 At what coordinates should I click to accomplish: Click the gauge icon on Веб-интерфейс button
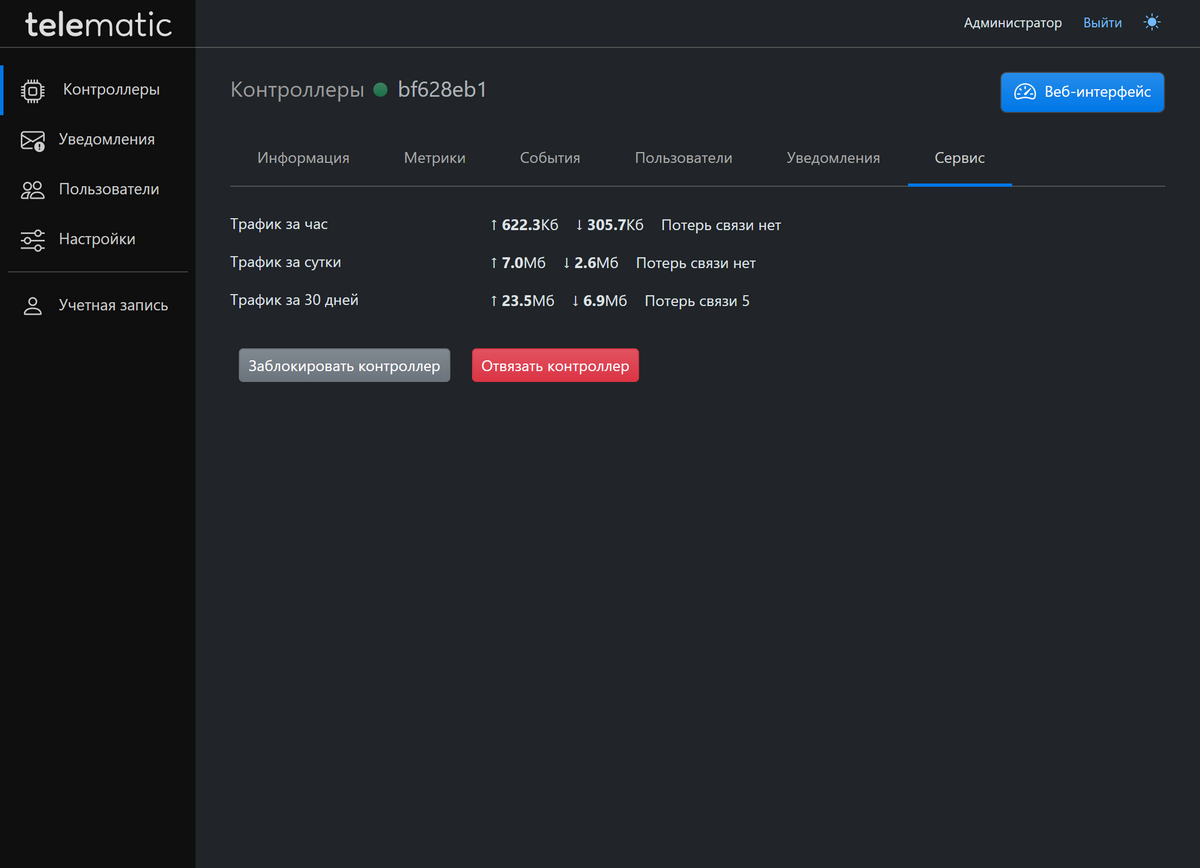point(1025,92)
